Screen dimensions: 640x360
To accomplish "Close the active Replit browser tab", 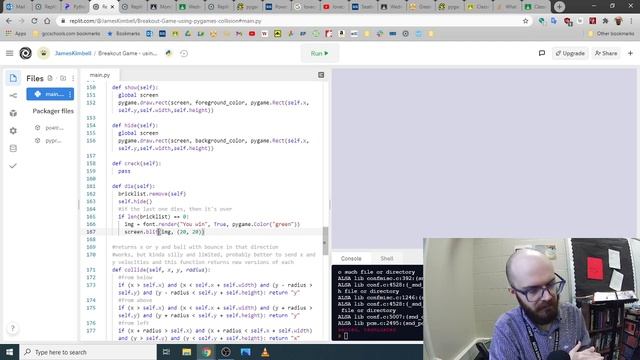I will pos(112,7).
